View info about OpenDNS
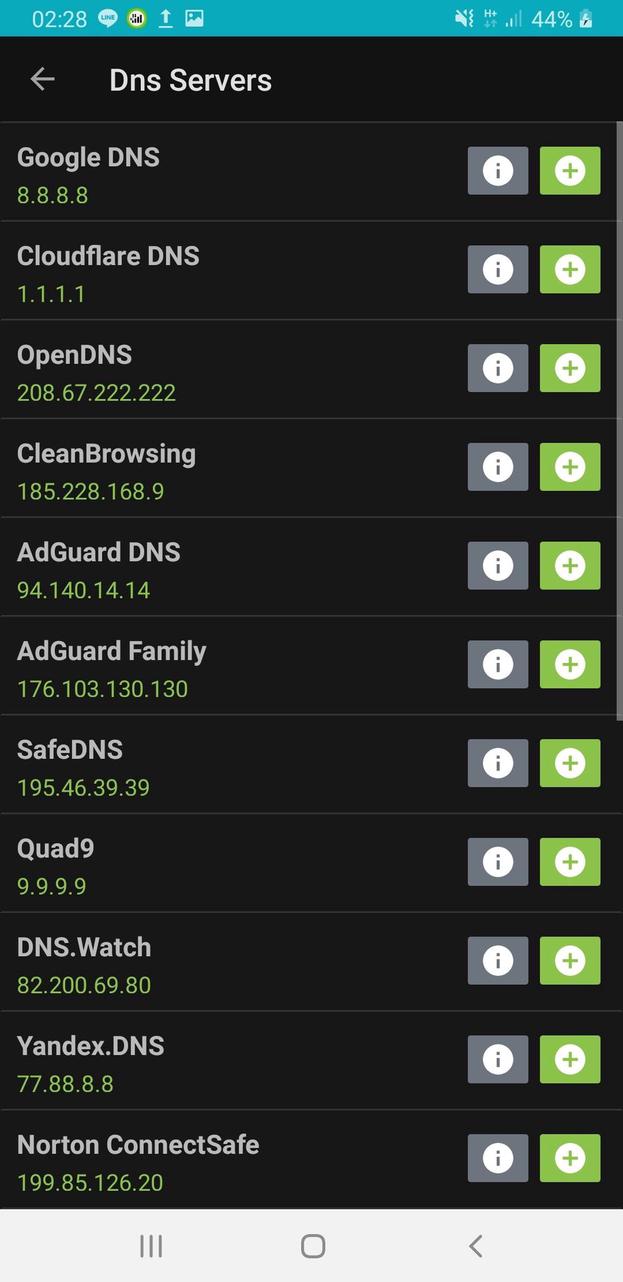Screen dimensions: 623x1282 coord(497,367)
